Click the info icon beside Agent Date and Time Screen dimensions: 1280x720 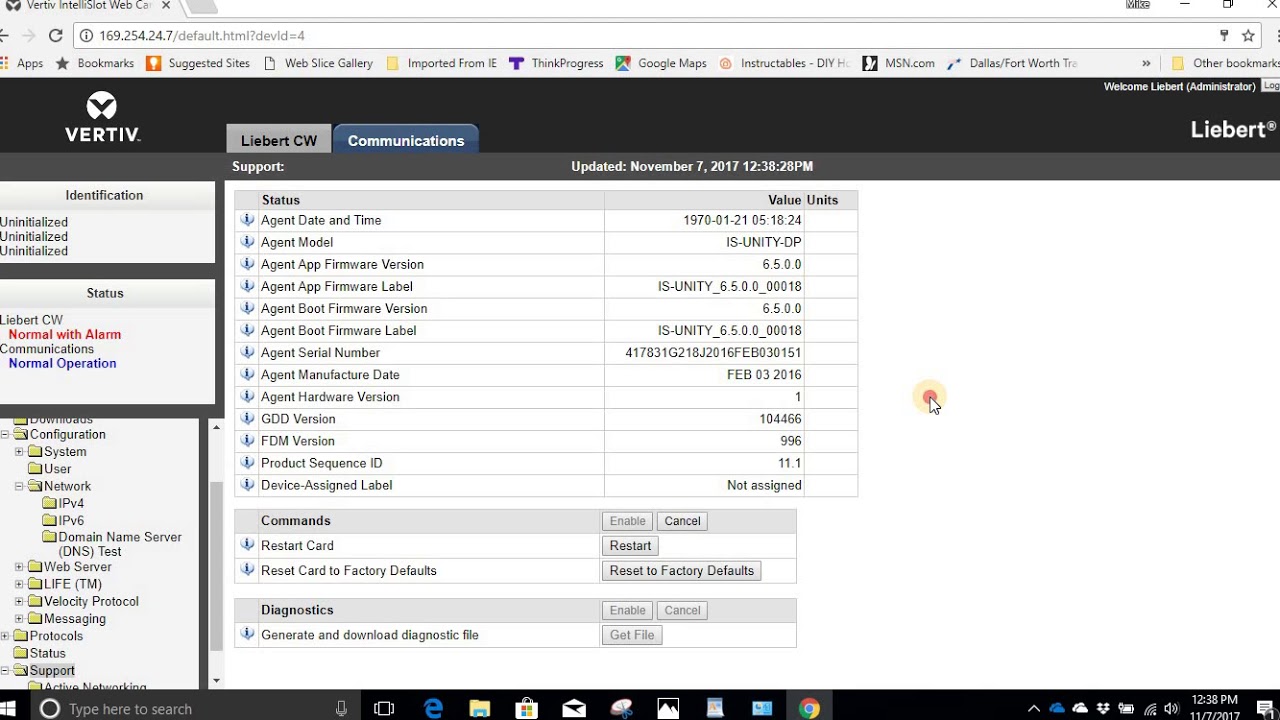(247, 220)
